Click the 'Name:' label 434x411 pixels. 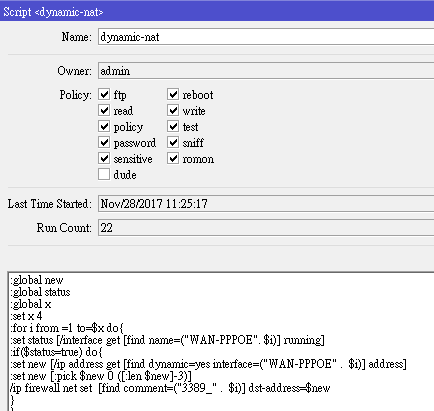pos(77,37)
